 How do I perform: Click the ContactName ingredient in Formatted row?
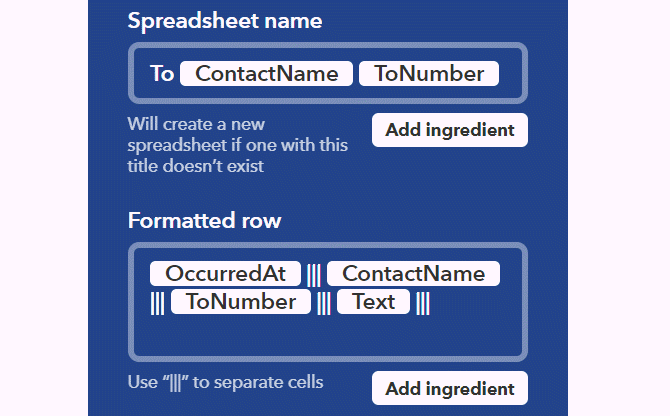point(413,273)
